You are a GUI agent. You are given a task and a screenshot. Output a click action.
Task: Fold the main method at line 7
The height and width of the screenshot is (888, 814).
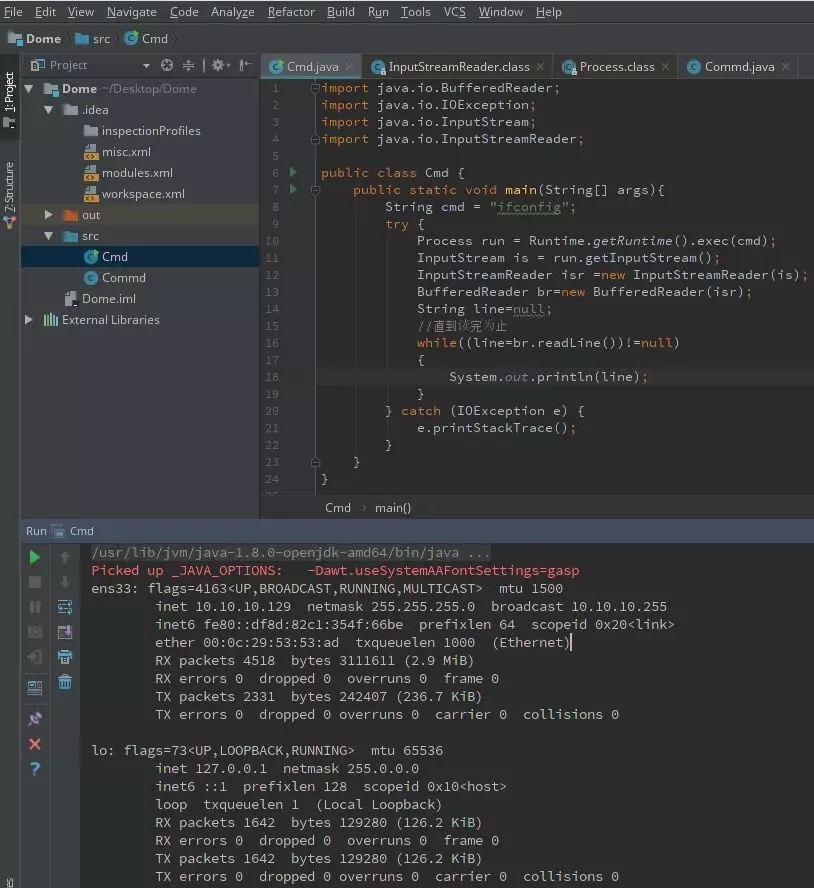click(x=316, y=190)
